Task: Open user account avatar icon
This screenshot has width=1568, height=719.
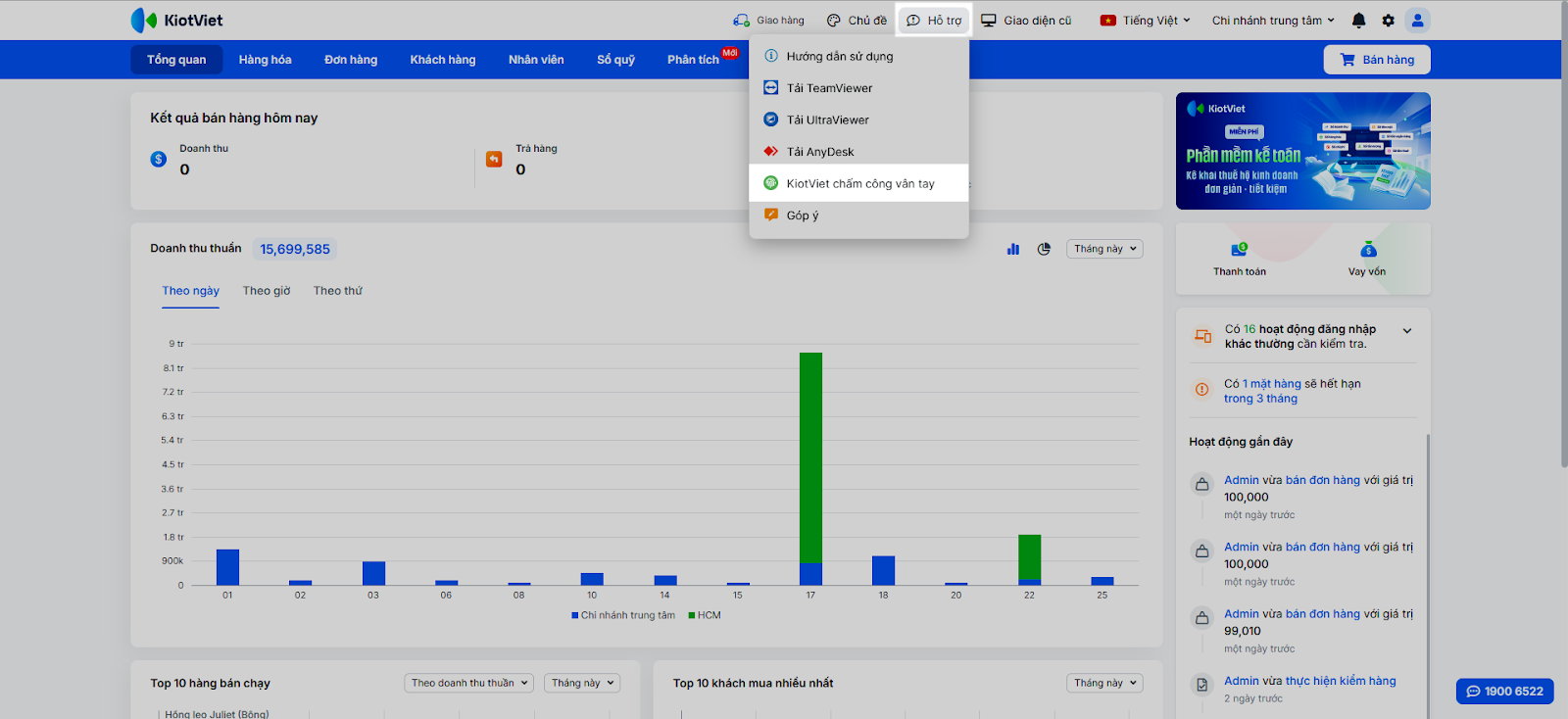Action: (x=1417, y=20)
